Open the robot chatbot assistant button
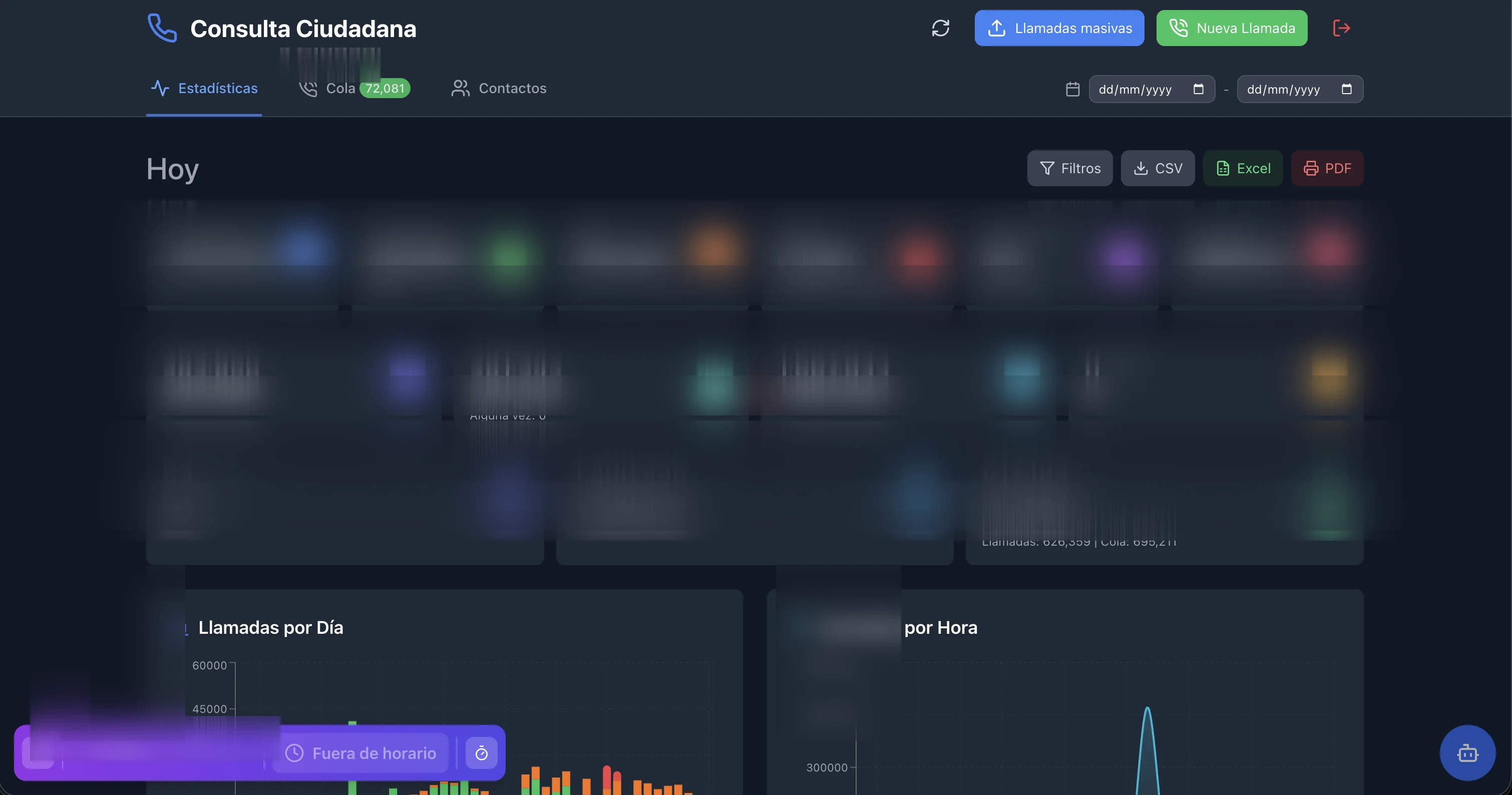1512x795 pixels. click(1467, 753)
